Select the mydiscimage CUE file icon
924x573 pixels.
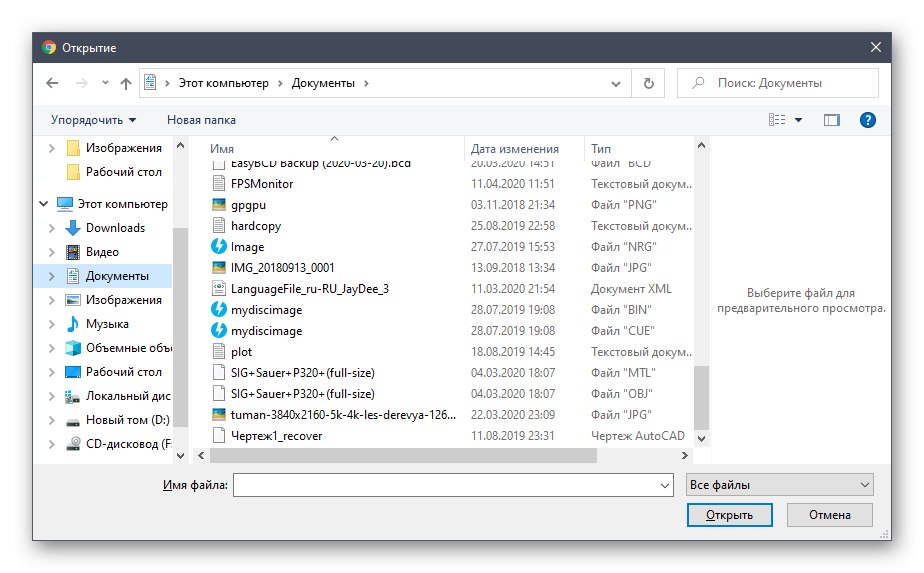point(219,331)
